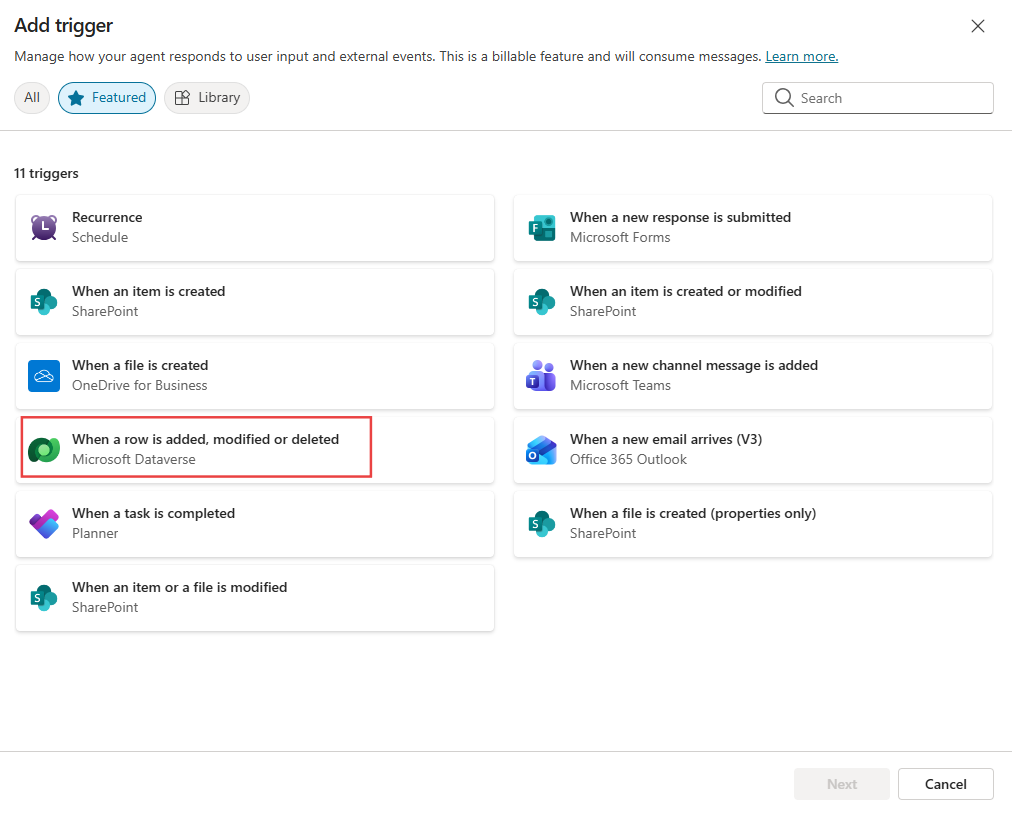
Task: Click the 'Microsoft Teams' subtitle
Action: pyautogui.click(x=620, y=385)
